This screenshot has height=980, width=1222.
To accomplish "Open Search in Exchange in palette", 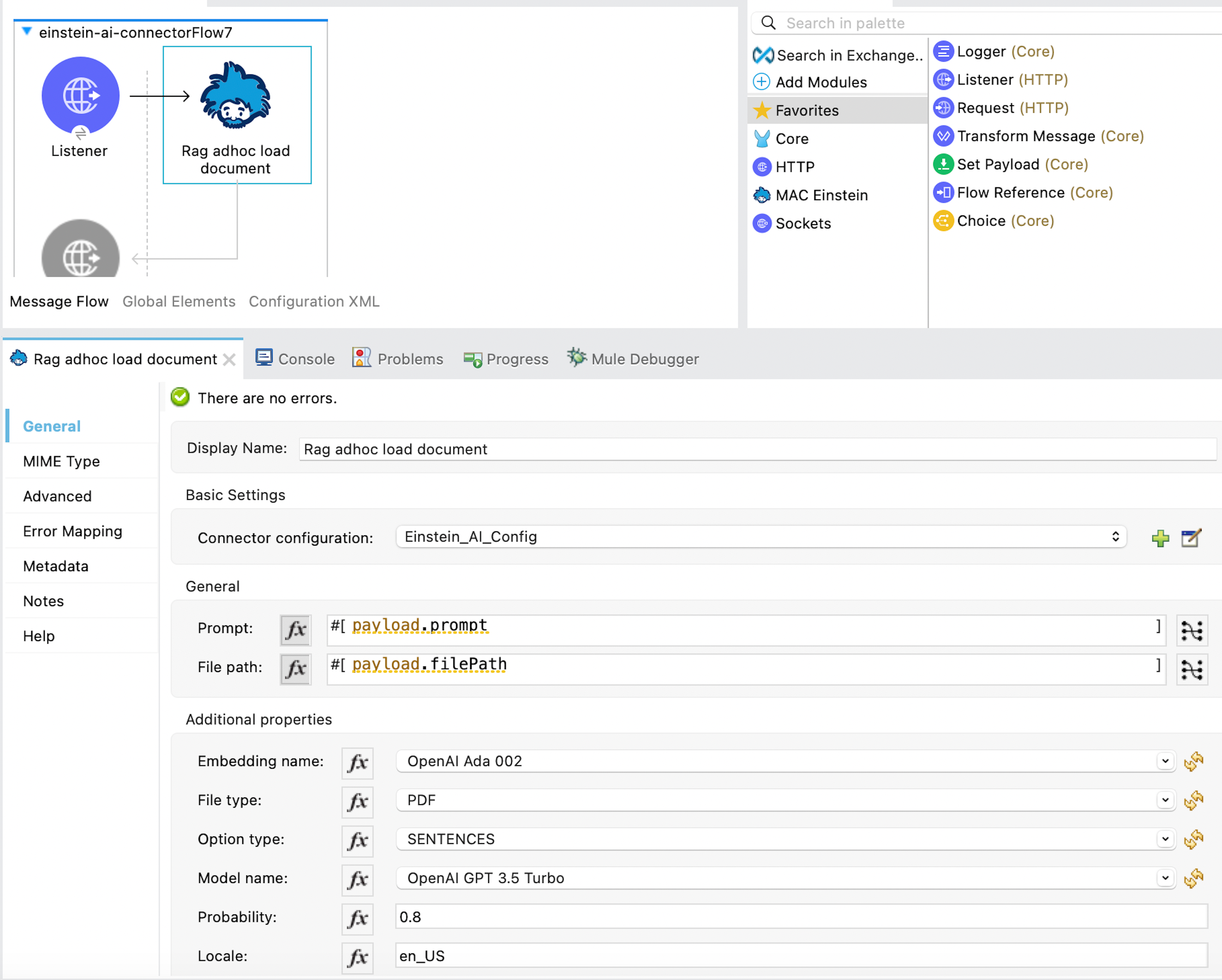I will (838, 55).
